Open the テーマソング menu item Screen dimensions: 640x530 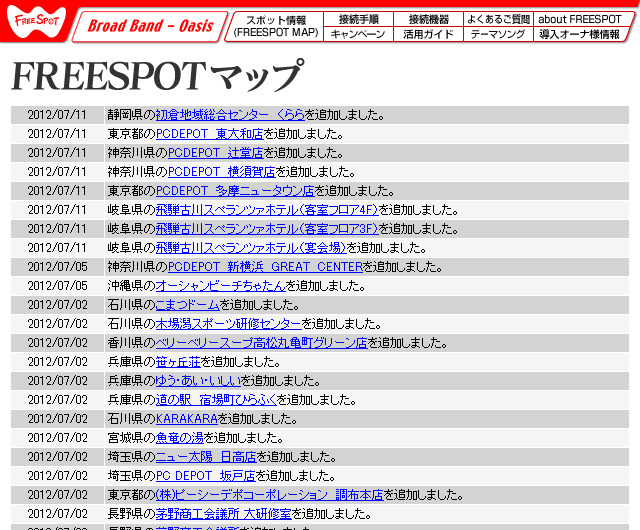498,34
